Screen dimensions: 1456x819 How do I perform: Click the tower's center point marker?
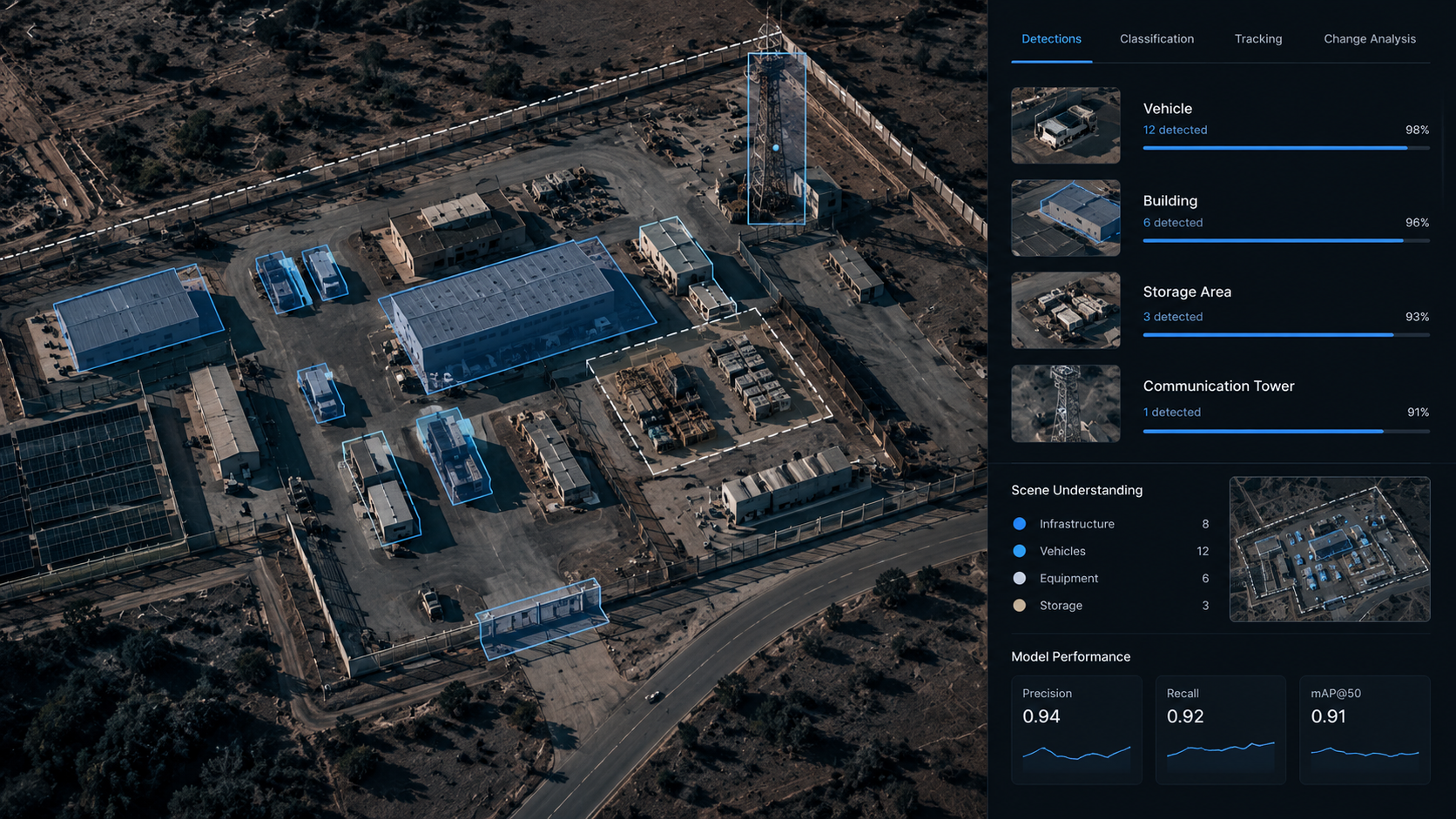coord(776,148)
